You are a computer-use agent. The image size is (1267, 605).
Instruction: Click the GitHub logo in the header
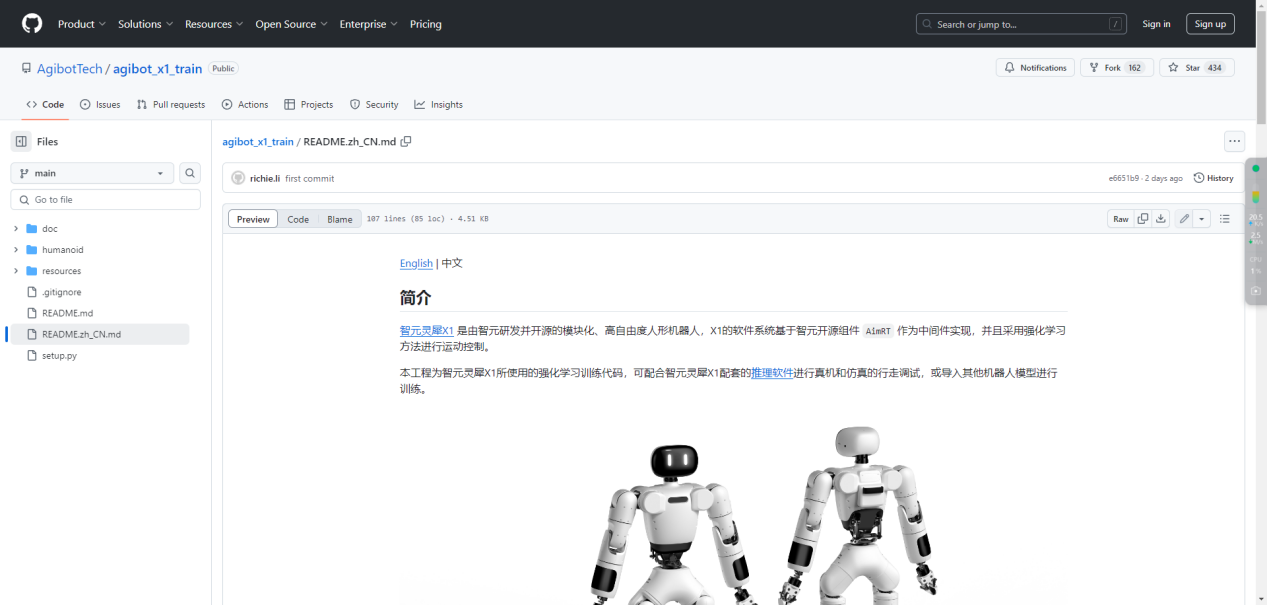(32, 24)
